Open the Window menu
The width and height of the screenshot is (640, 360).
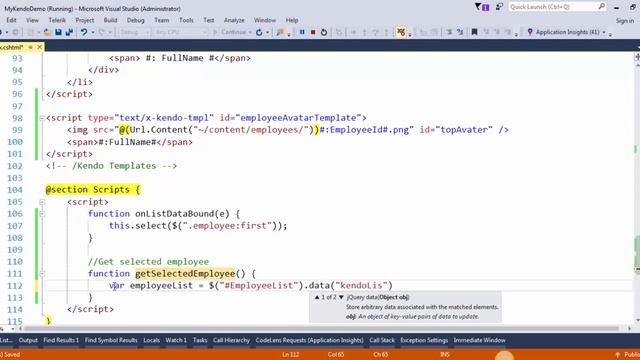point(265,20)
